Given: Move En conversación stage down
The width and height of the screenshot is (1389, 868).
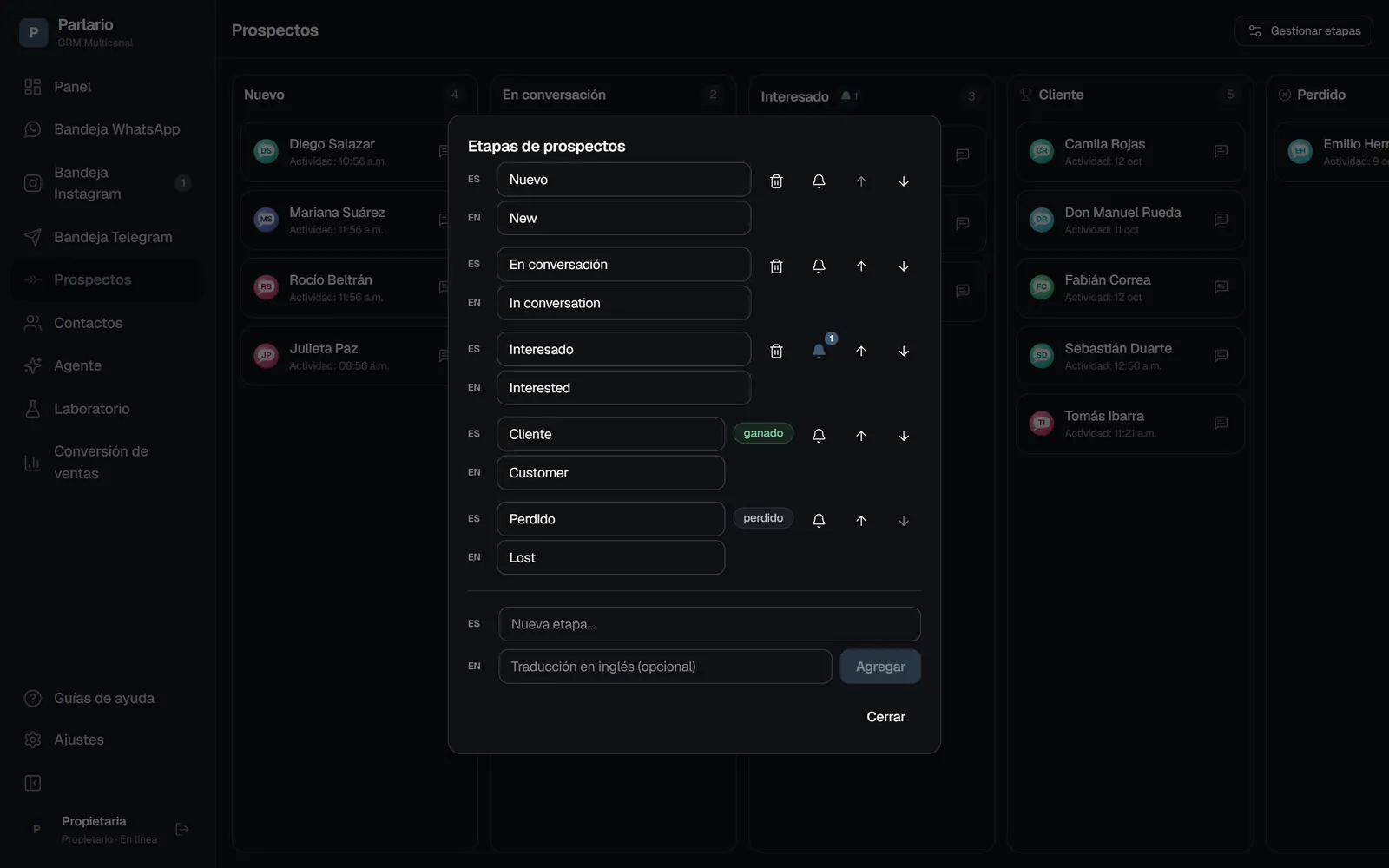Looking at the screenshot, I should (904, 266).
